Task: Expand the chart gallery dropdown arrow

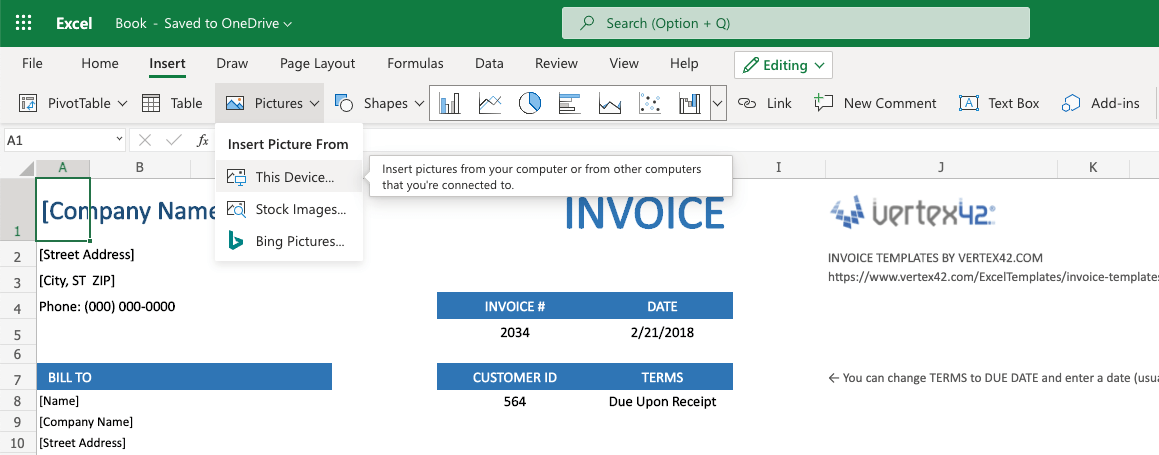Action: pyautogui.click(x=718, y=103)
